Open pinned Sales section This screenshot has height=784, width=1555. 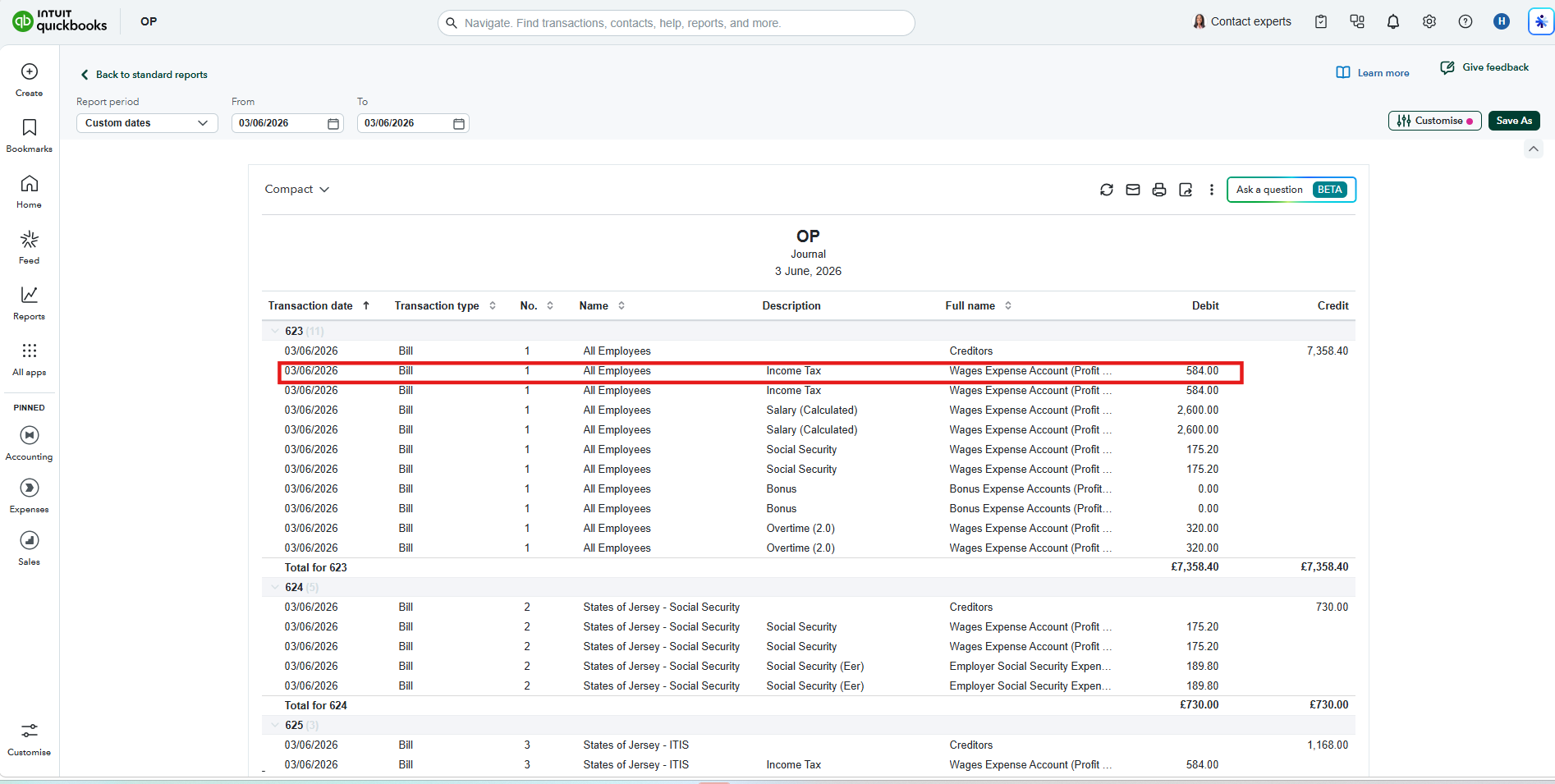[x=30, y=548]
